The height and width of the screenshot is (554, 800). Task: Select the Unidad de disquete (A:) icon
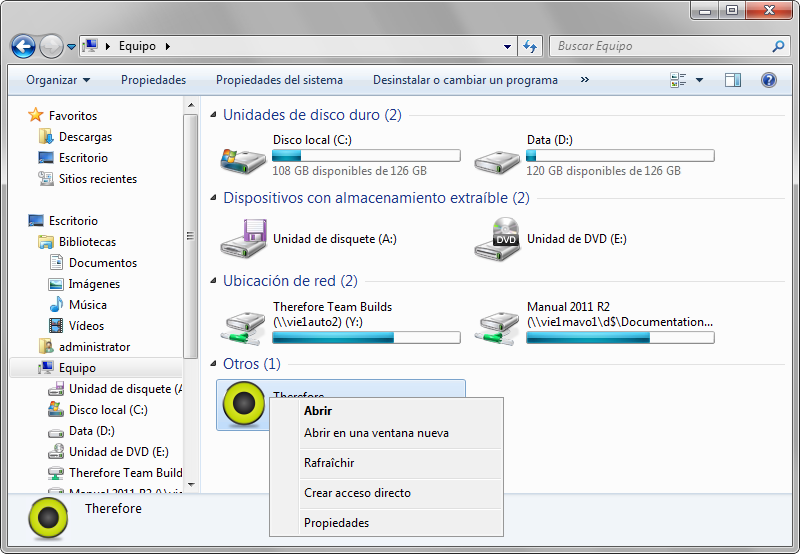(x=242, y=238)
